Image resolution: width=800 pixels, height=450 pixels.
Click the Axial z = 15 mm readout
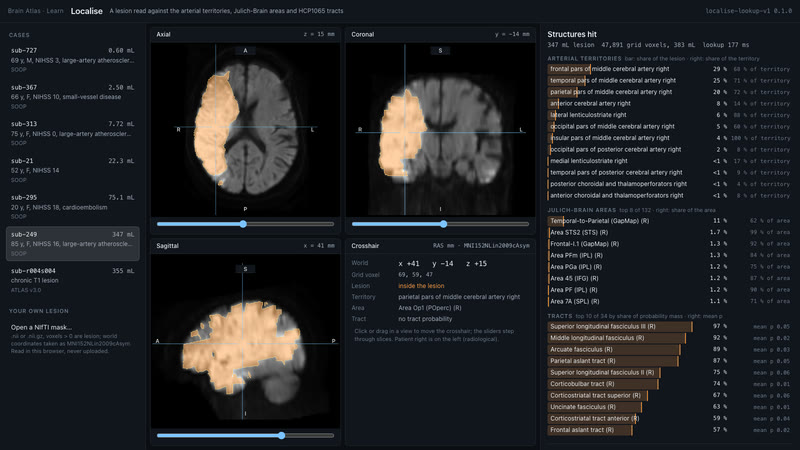pyautogui.click(x=319, y=34)
